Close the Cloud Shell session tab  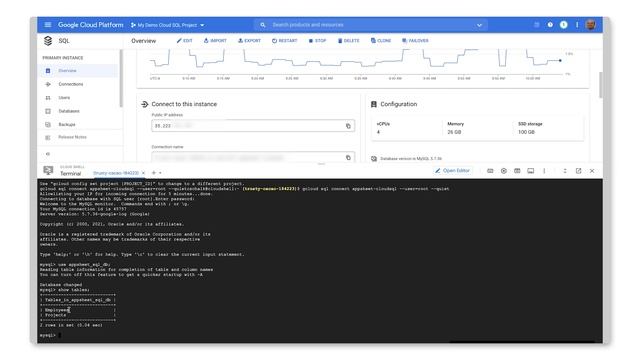point(143,173)
